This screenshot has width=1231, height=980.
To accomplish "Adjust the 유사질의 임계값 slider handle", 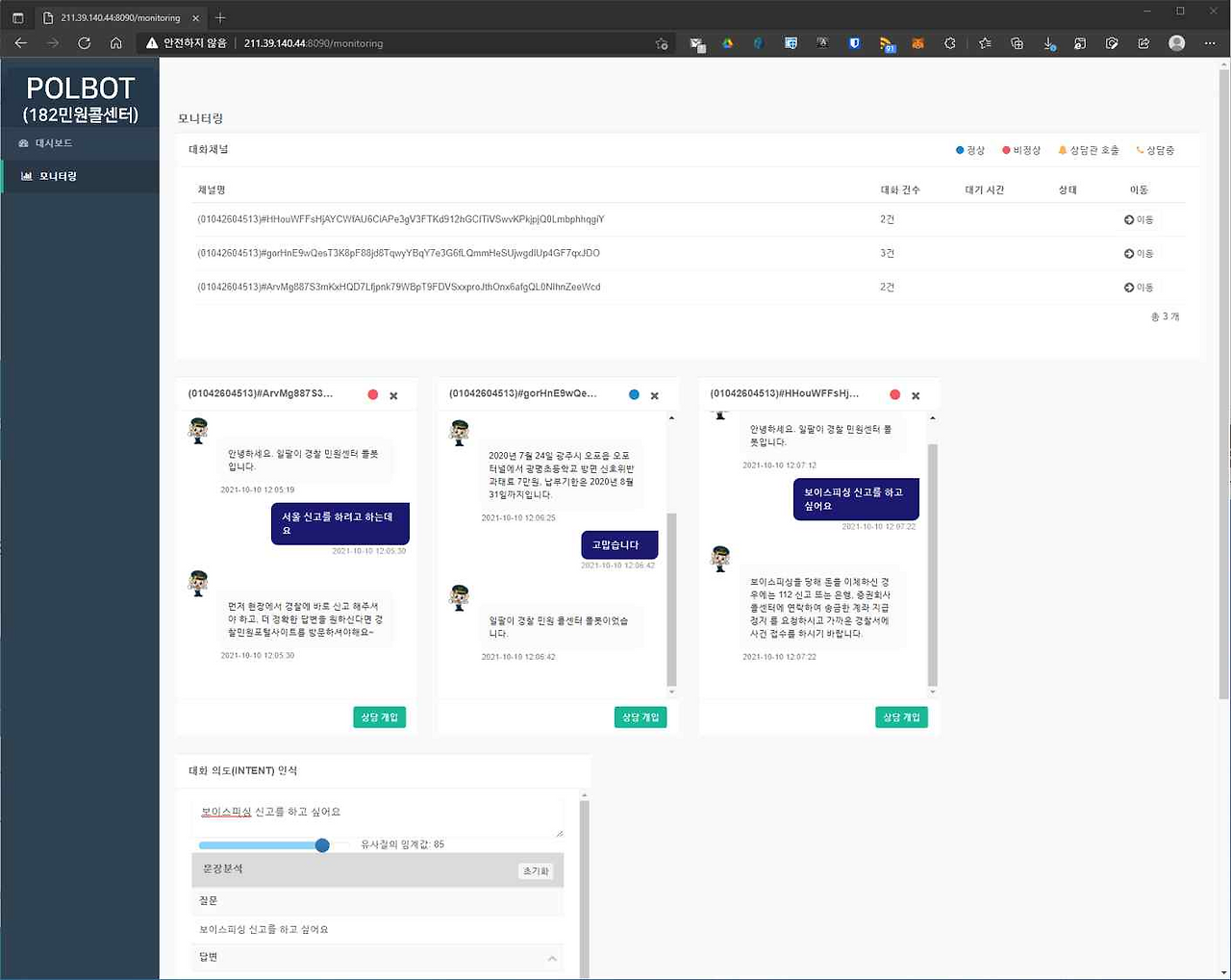I will click(x=322, y=844).
